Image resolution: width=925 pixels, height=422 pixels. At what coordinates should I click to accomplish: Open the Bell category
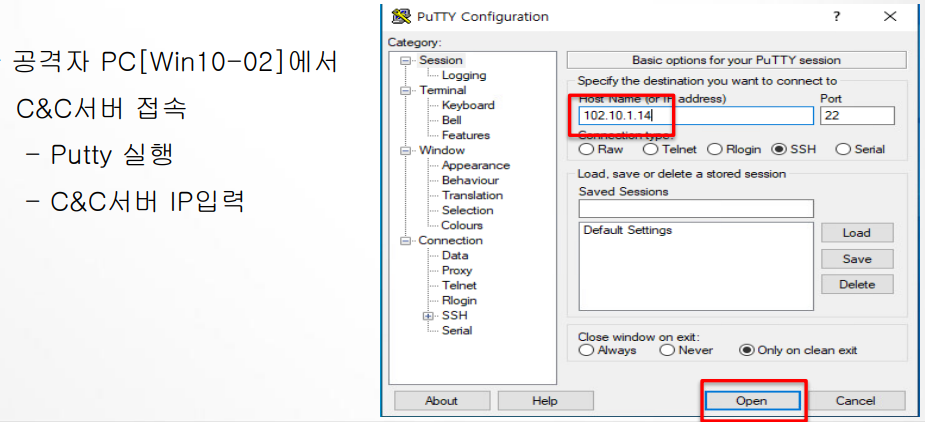tap(451, 120)
